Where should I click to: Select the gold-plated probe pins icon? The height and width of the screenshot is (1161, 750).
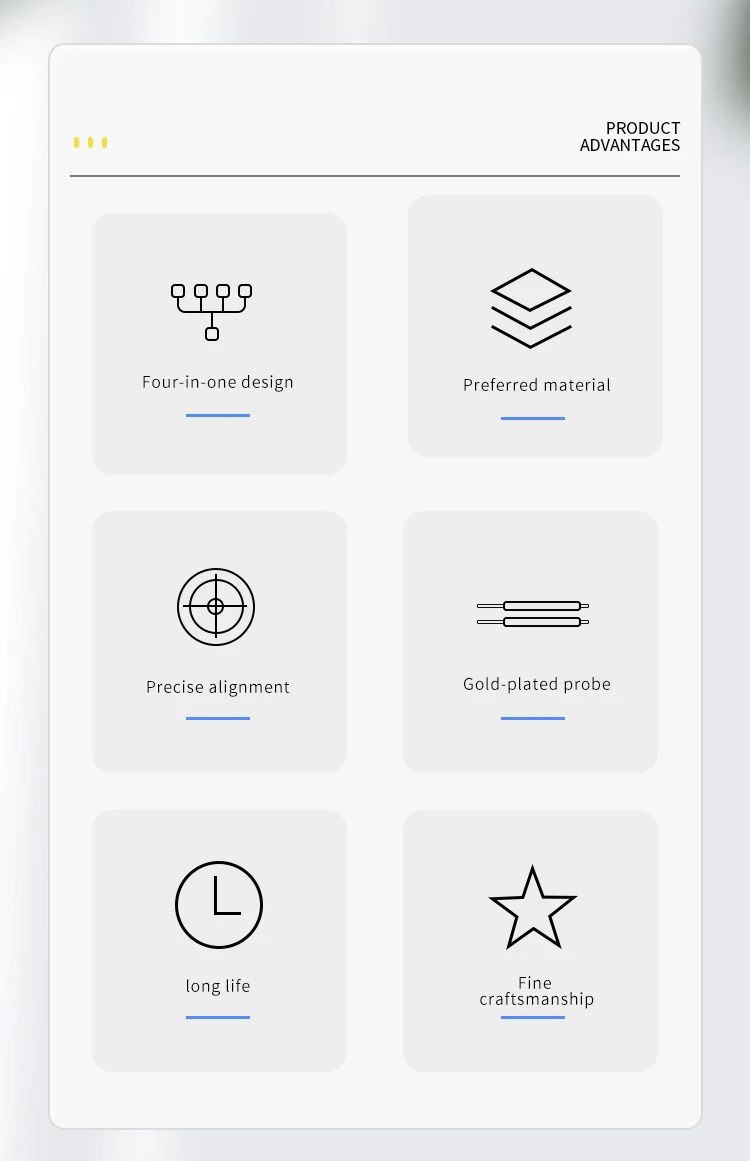coord(533,613)
